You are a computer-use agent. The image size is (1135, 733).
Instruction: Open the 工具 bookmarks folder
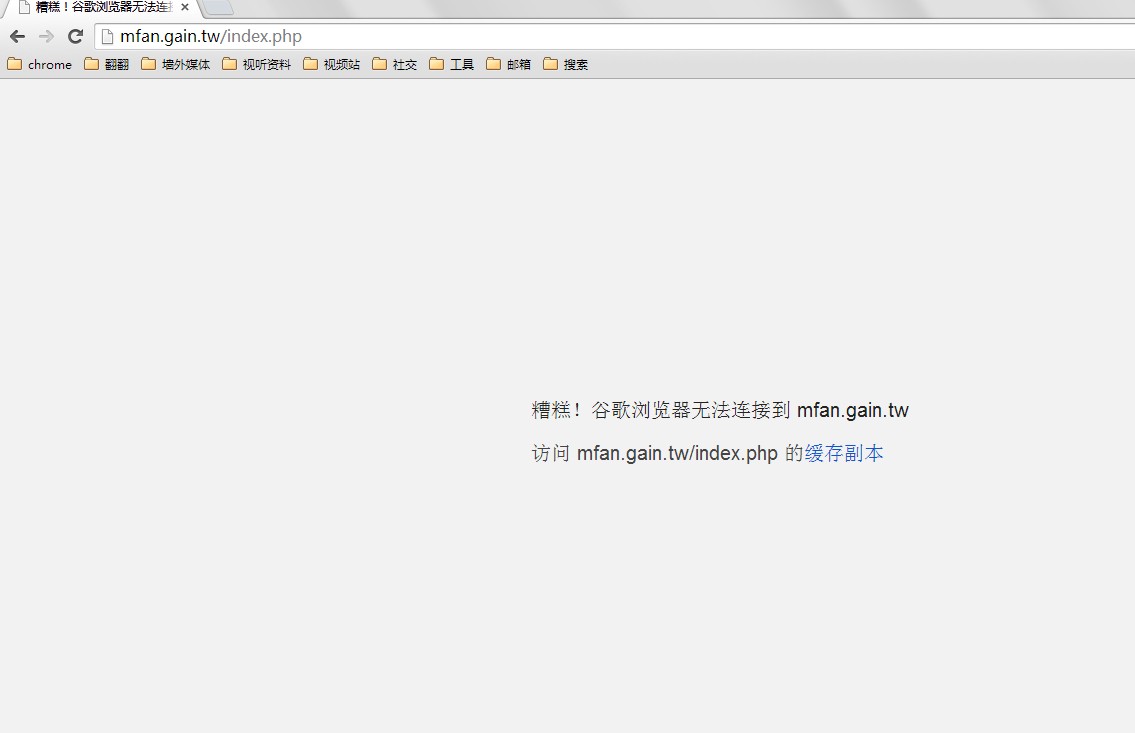(452, 64)
